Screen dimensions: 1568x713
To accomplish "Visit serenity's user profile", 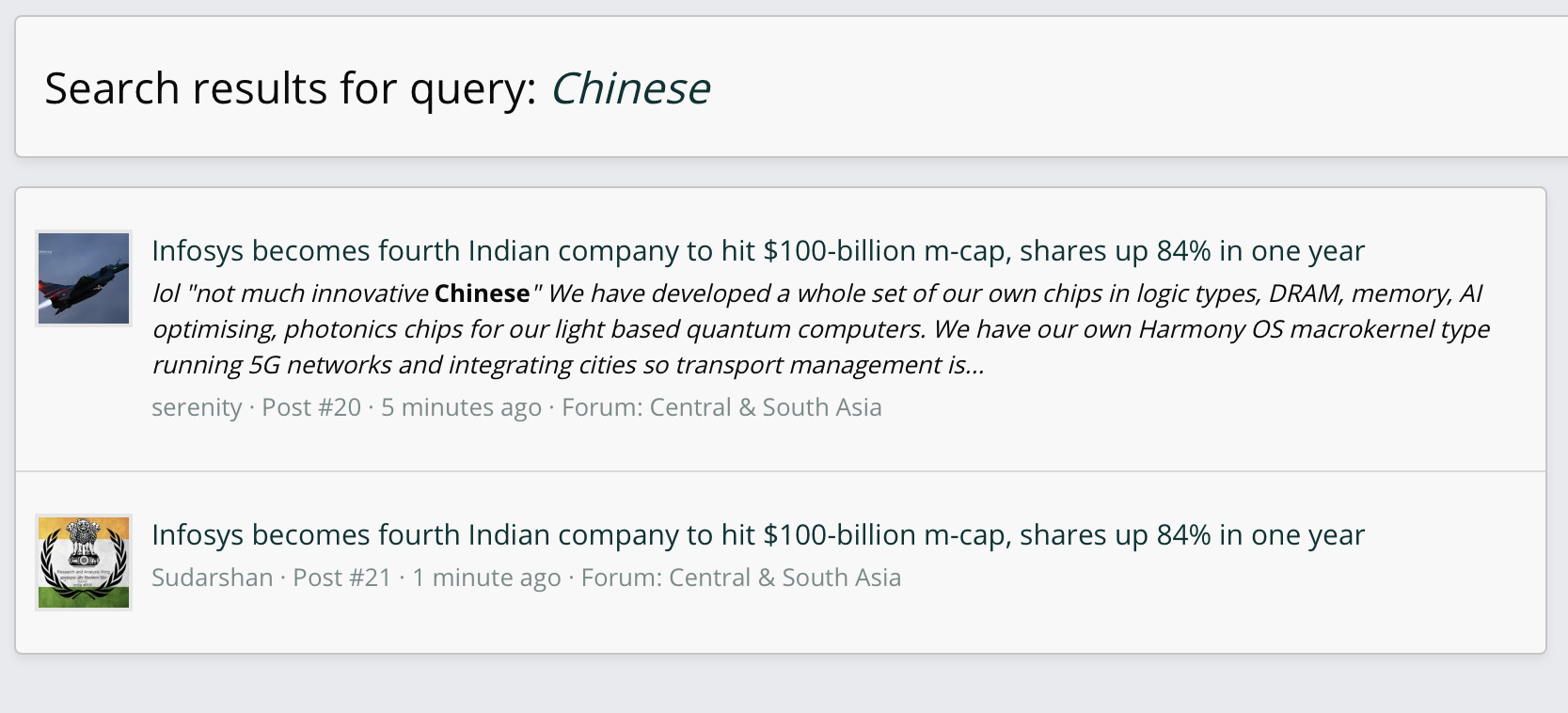I will point(197,407).
